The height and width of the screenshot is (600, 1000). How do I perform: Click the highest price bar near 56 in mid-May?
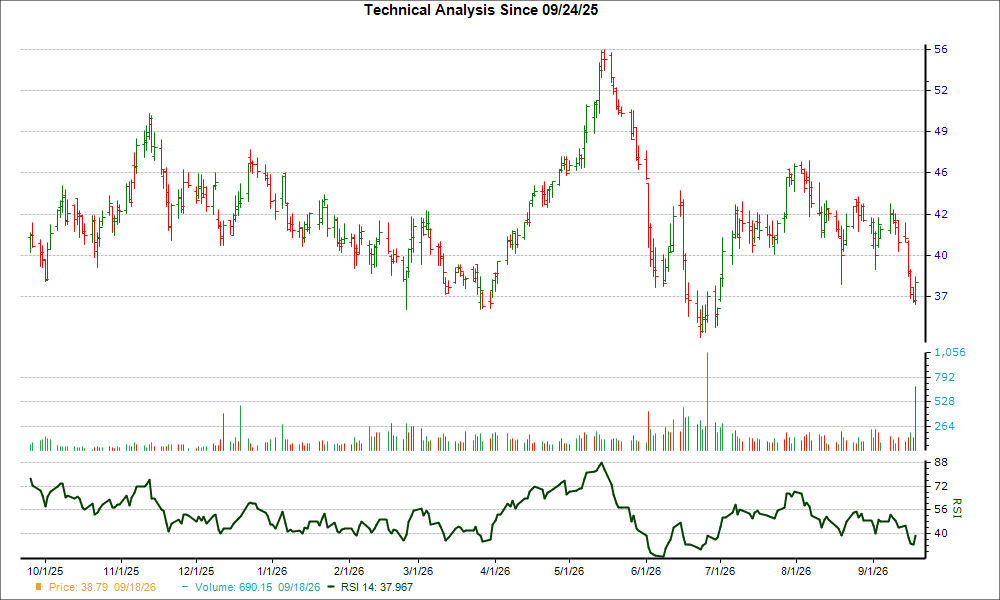[603, 62]
